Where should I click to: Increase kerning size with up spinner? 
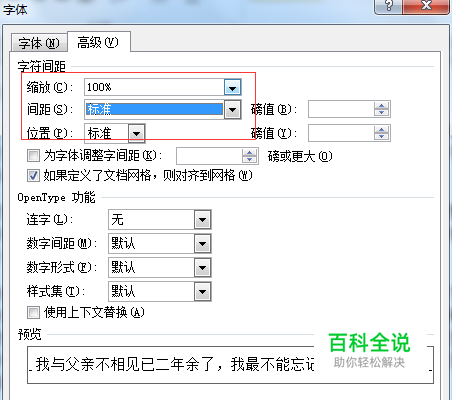249,152
